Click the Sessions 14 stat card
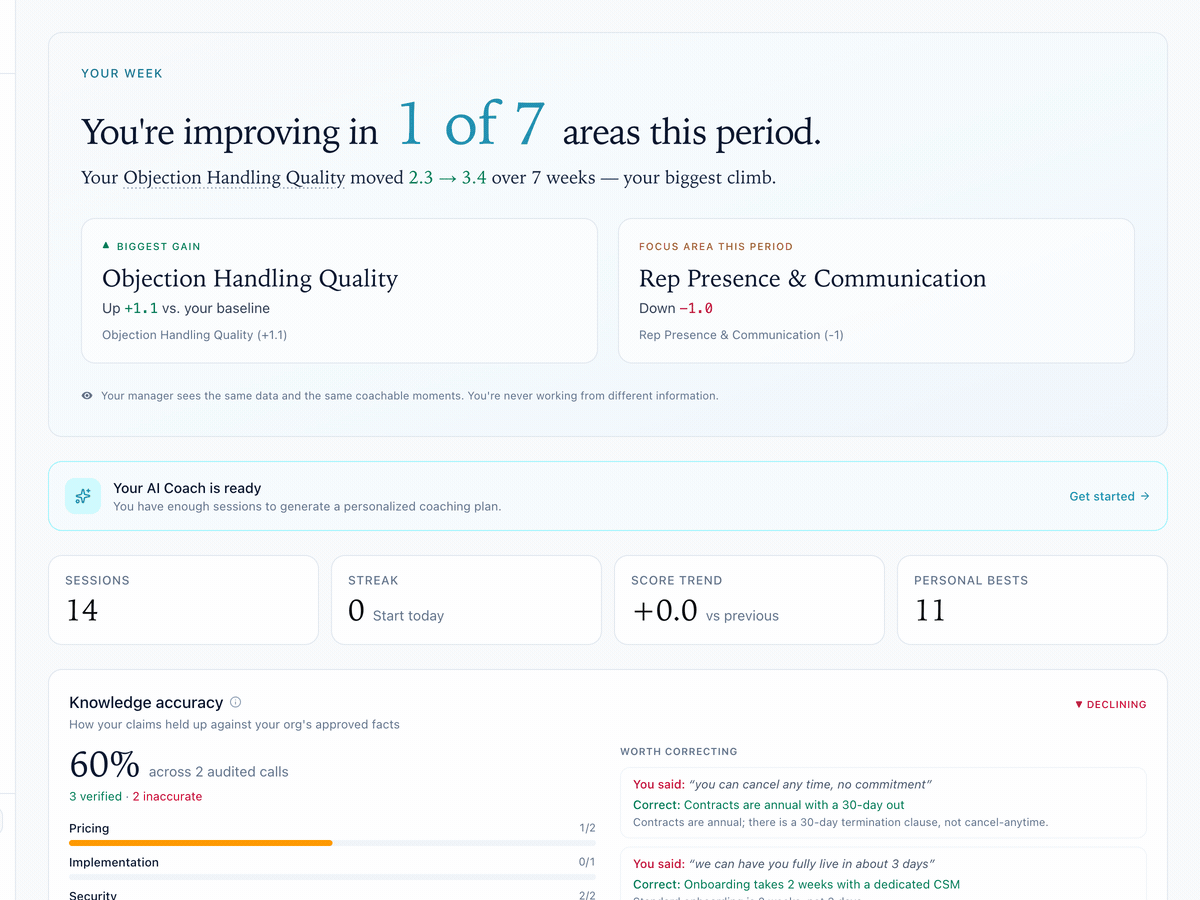1200x900 pixels. coord(183,600)
